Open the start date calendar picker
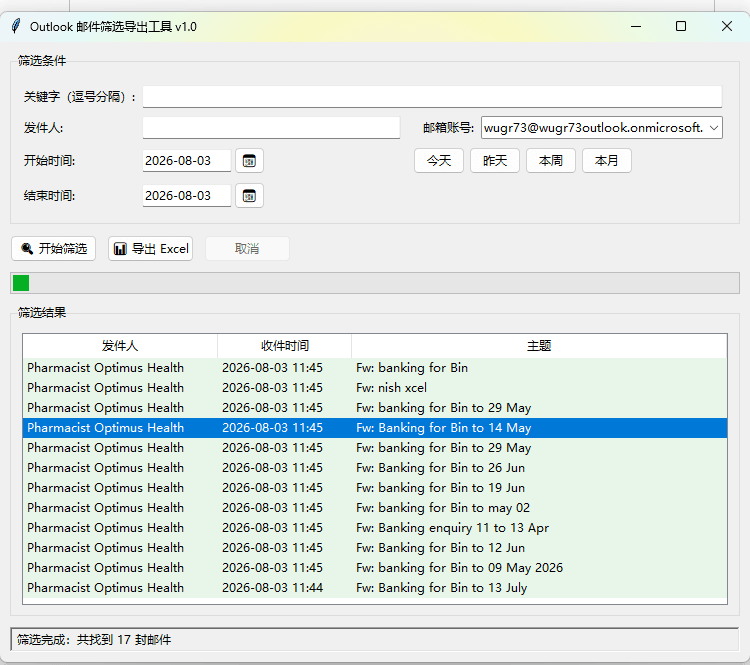This screenshot has width=750, height=665. tap(249, 161)
